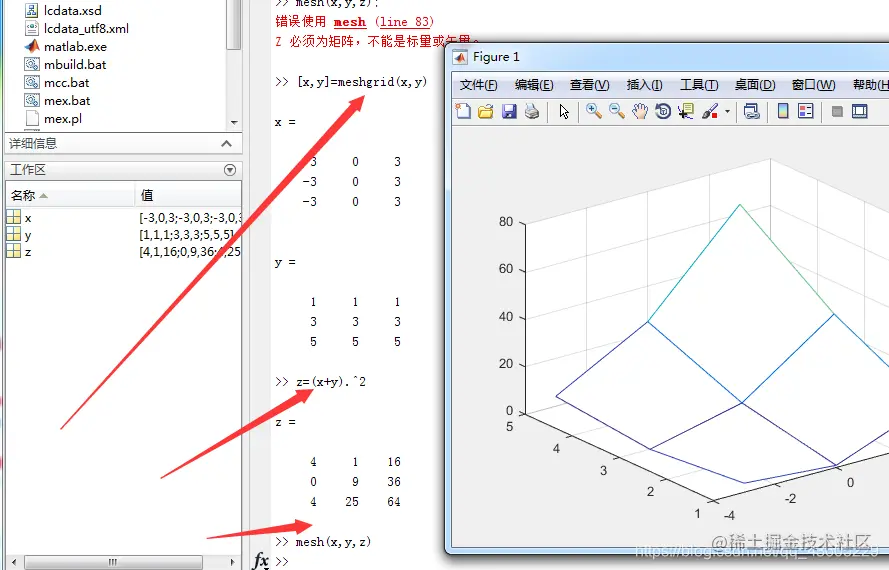Select the Pan hand tool
Screen dimensions: 889x570
click(x=640, y=111)
